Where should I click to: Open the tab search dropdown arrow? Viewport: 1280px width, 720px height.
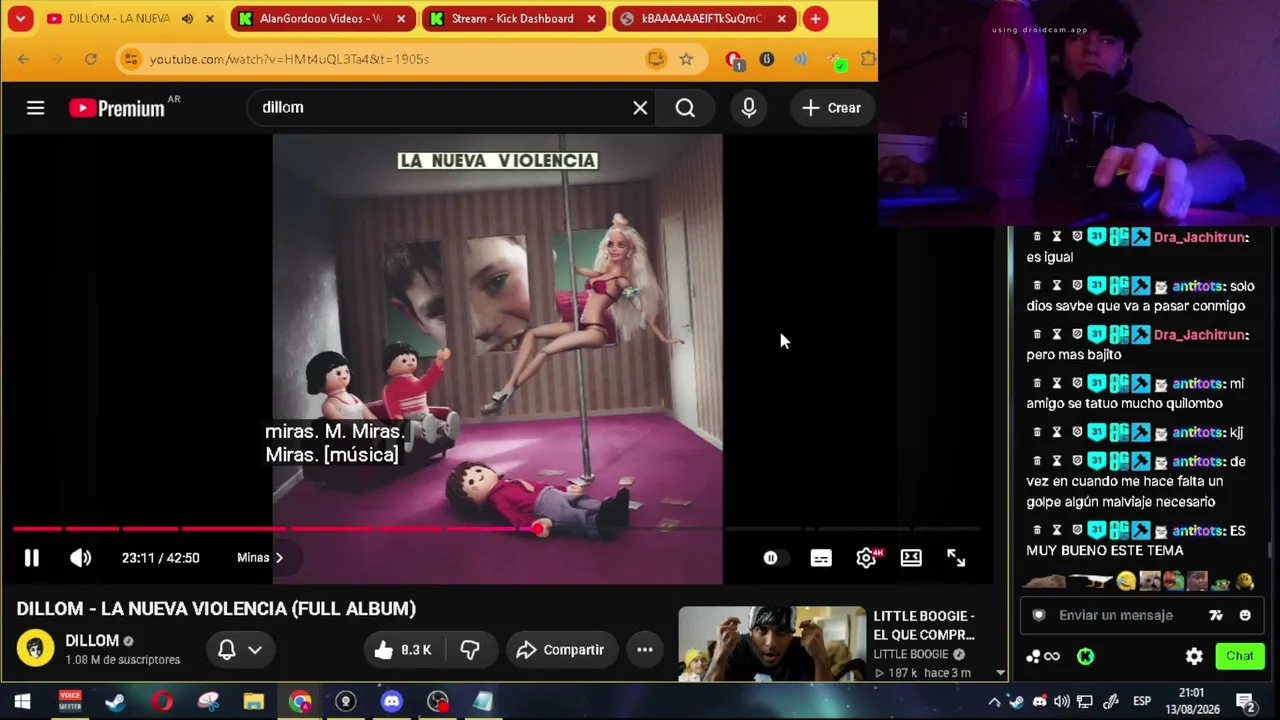(20, 19)
